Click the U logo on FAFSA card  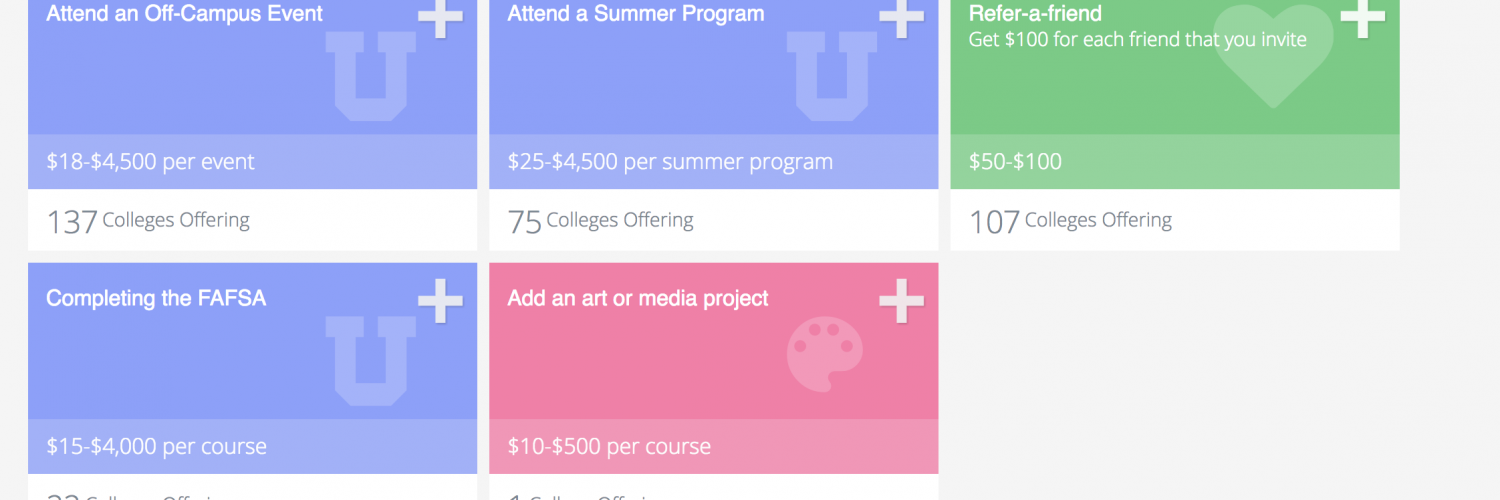click(371, 360)
